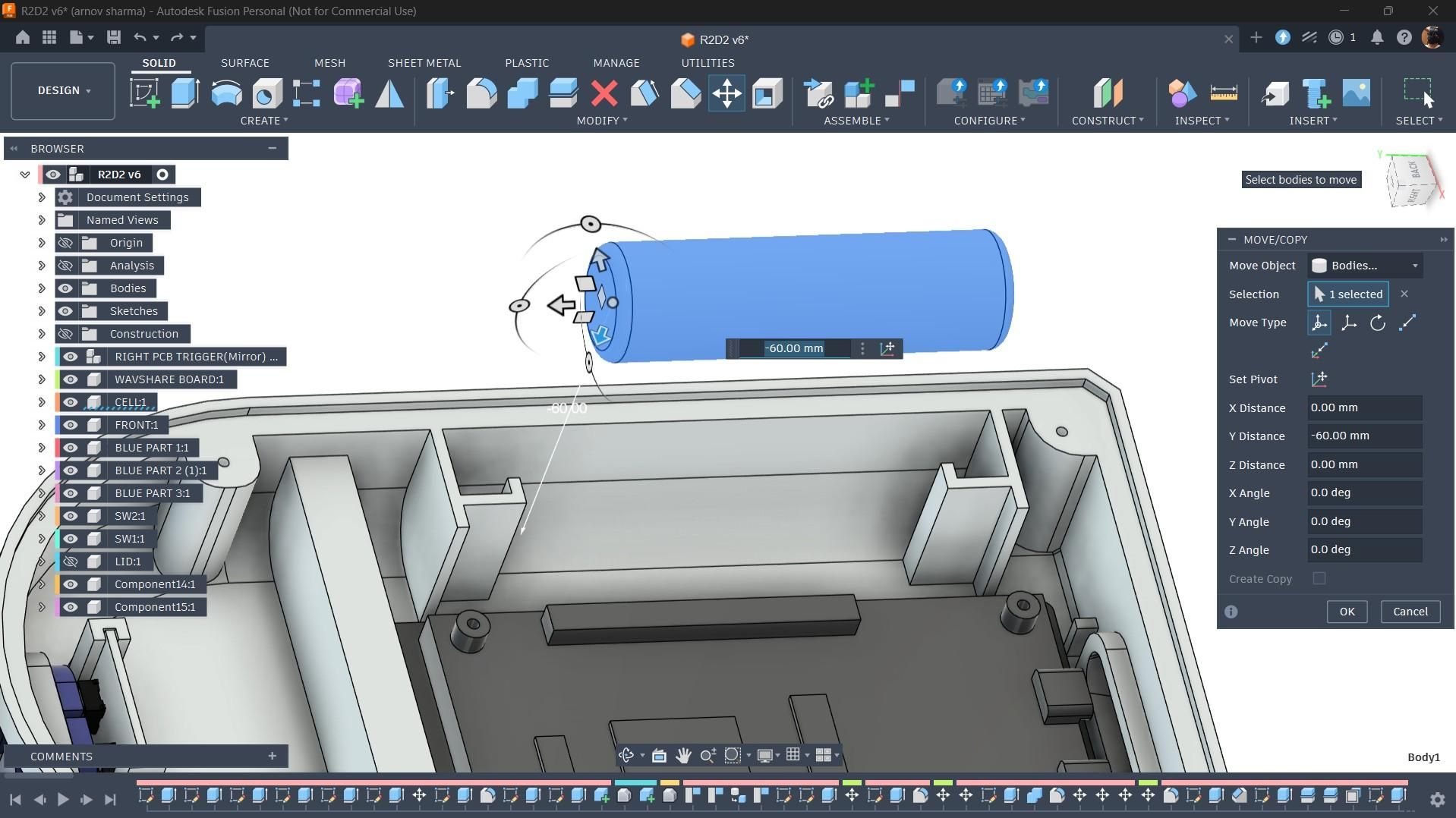Select the Measure tool
The width and height of the screenshot is (1456, 818).
pos(1224,93)
